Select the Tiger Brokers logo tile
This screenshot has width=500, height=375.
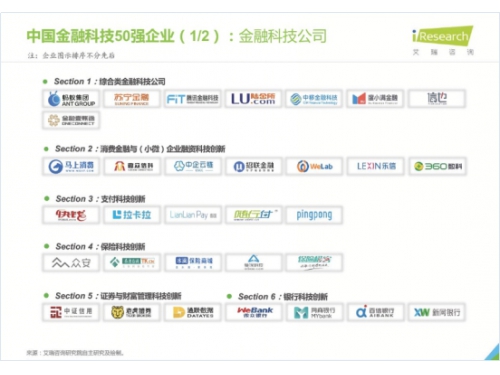click(132, 312)
